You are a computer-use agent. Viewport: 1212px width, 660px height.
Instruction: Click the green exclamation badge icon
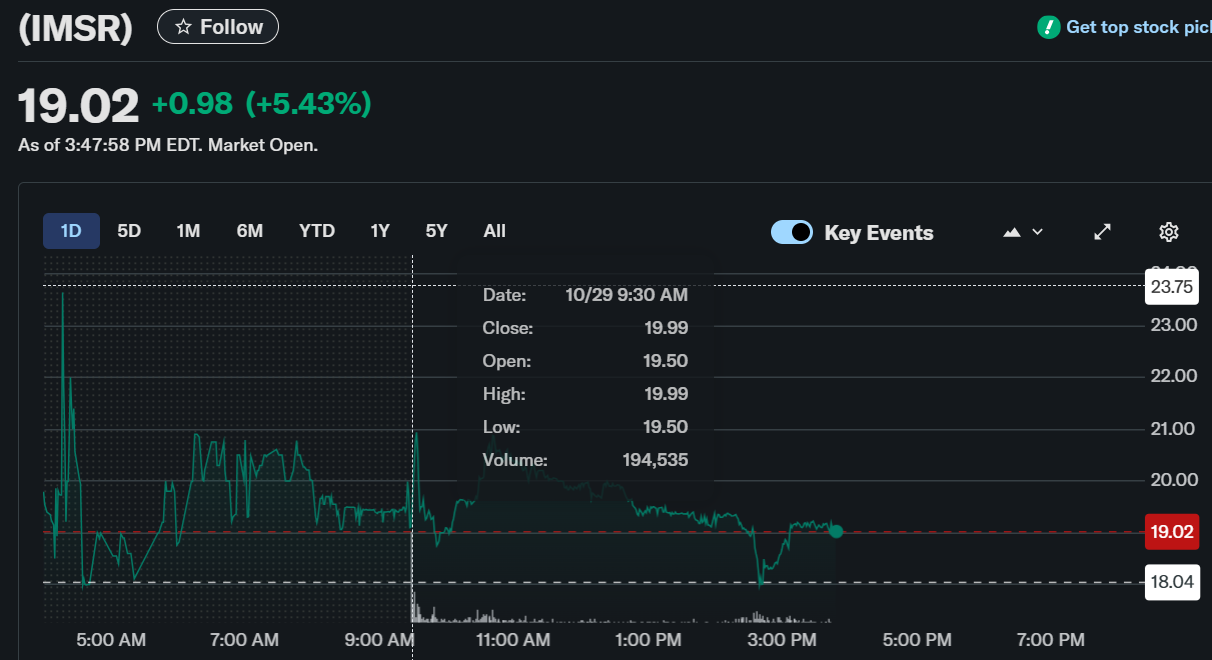1048,27
